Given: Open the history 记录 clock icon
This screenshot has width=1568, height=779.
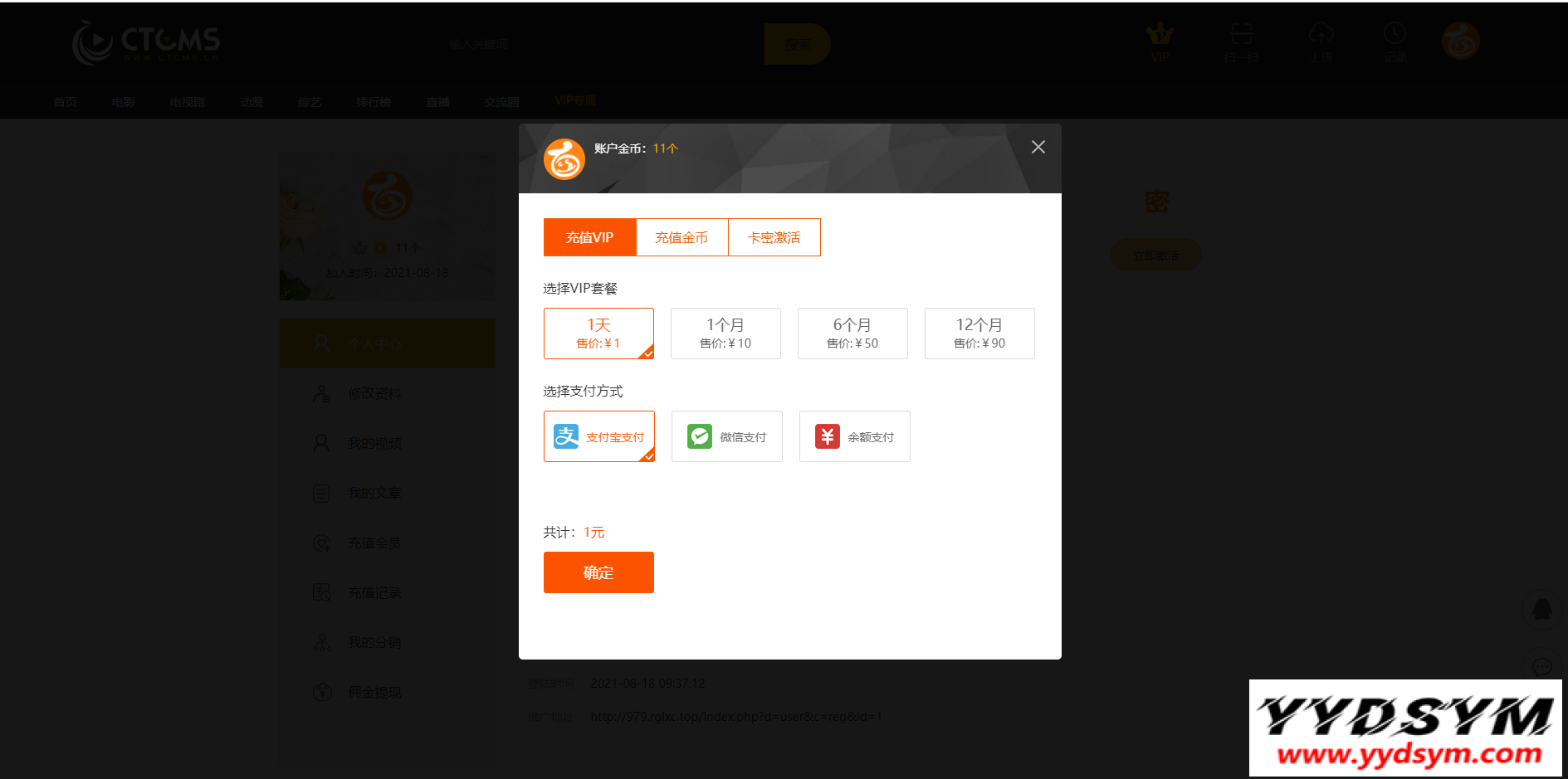Looking at the screenshot, I should pos(1395,35).
